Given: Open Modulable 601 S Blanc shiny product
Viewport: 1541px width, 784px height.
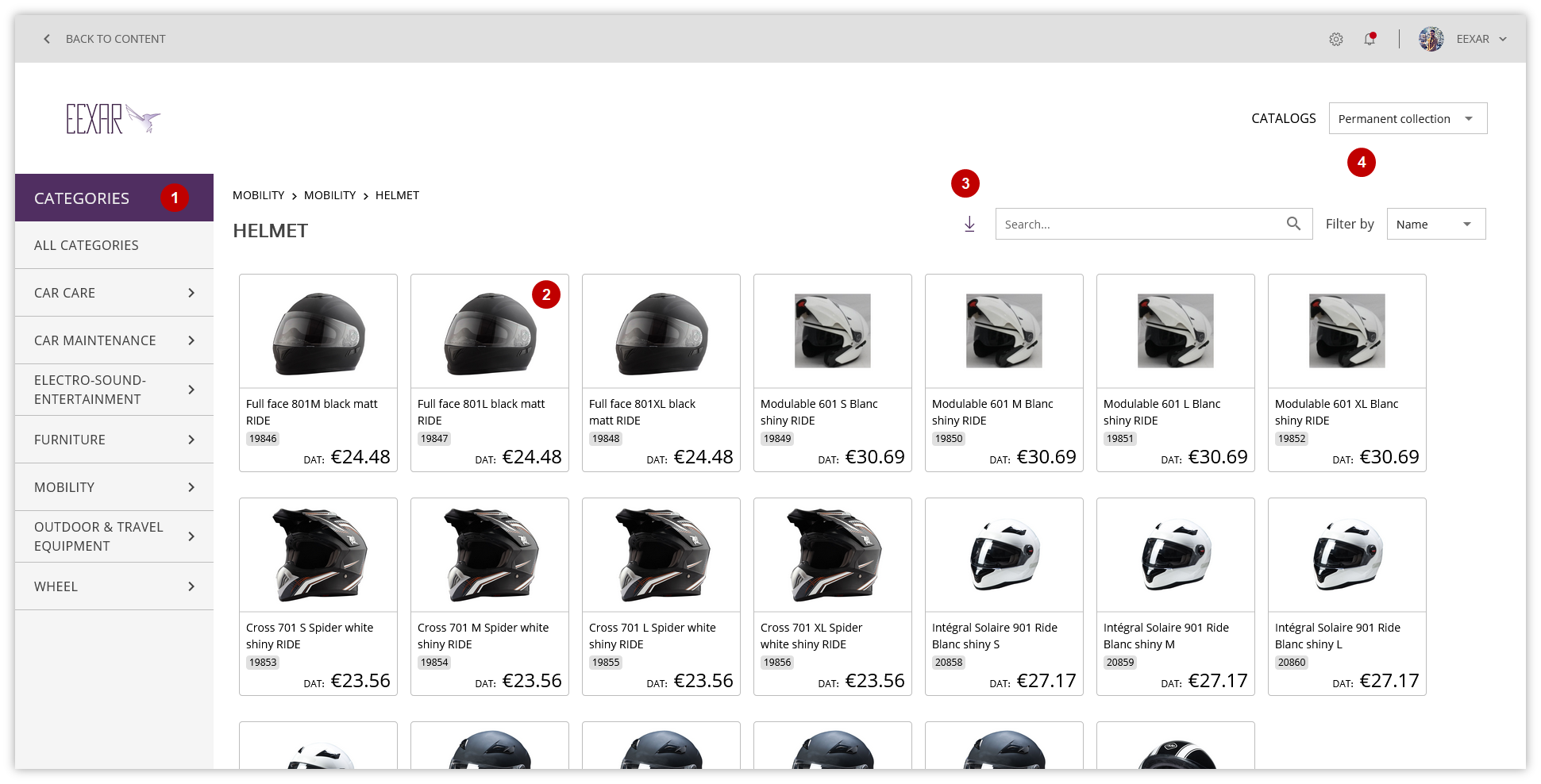Looking at the screenshot, I should [x=833, y=373].
